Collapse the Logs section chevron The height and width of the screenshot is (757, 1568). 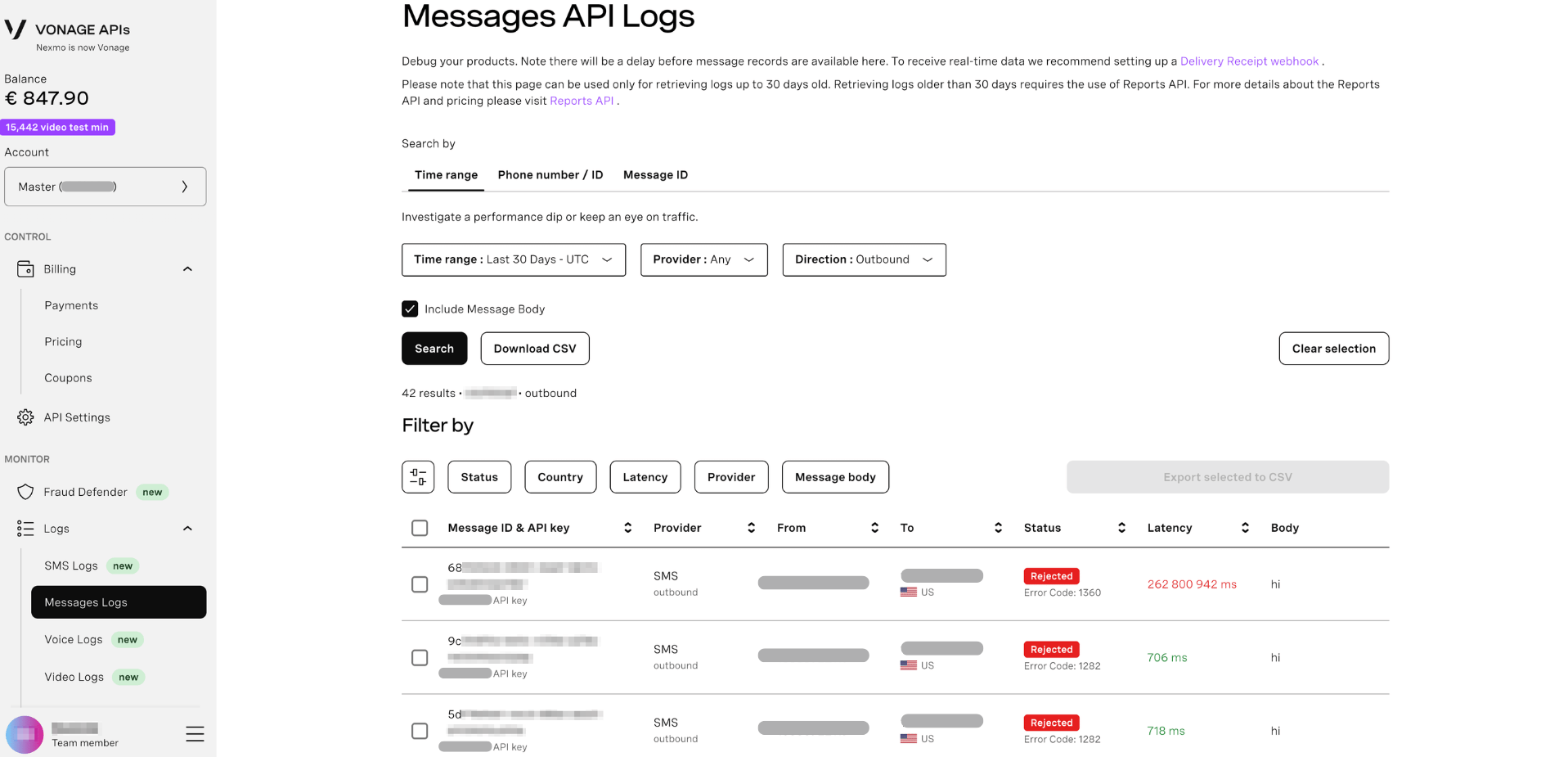pos(187,529)
